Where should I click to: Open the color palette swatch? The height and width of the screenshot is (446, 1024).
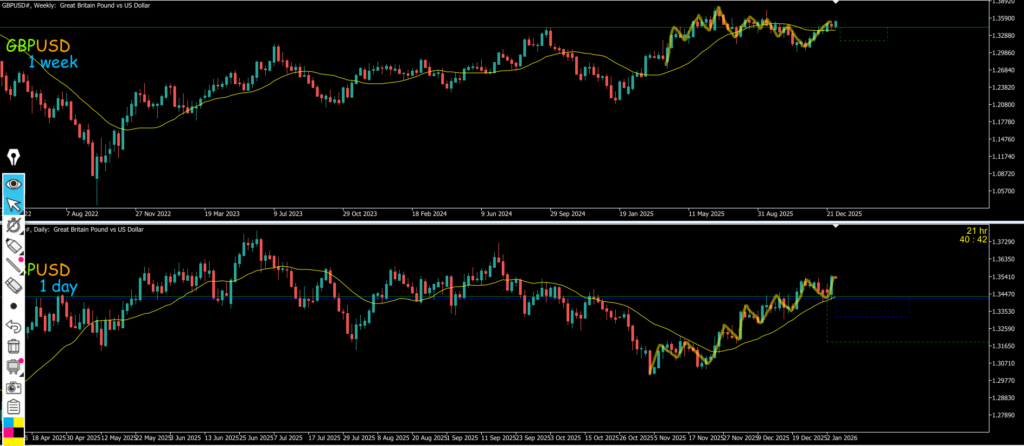[x=14, y=430]
